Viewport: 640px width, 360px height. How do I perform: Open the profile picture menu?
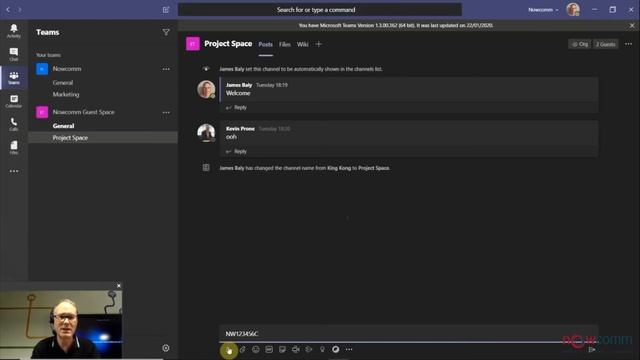click(x=573, y=9)
